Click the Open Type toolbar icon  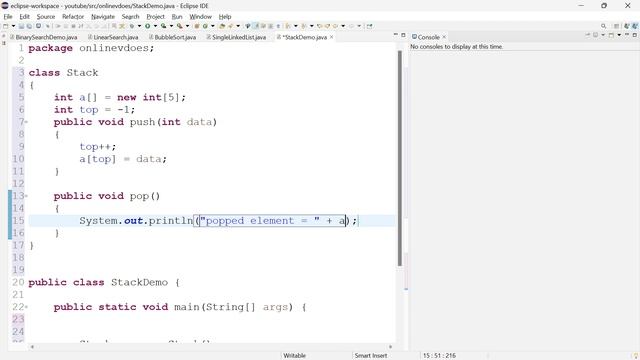(x=222, y=26)
